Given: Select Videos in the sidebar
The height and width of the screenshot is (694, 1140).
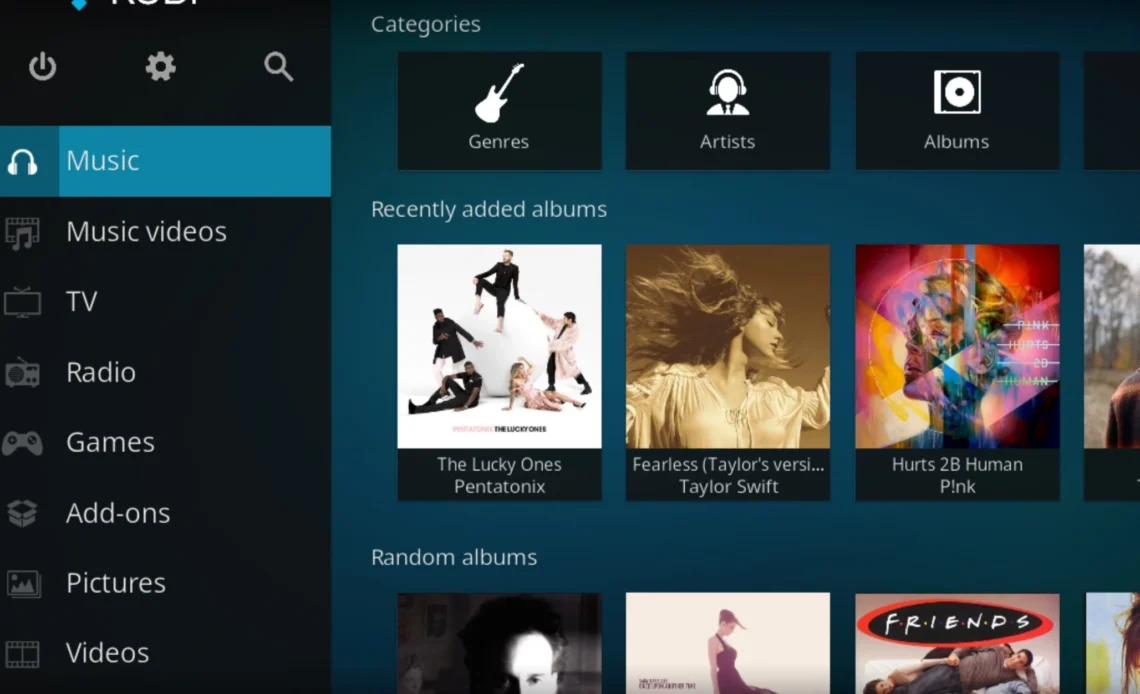Looking at the screenshot, I should [165, 653].
